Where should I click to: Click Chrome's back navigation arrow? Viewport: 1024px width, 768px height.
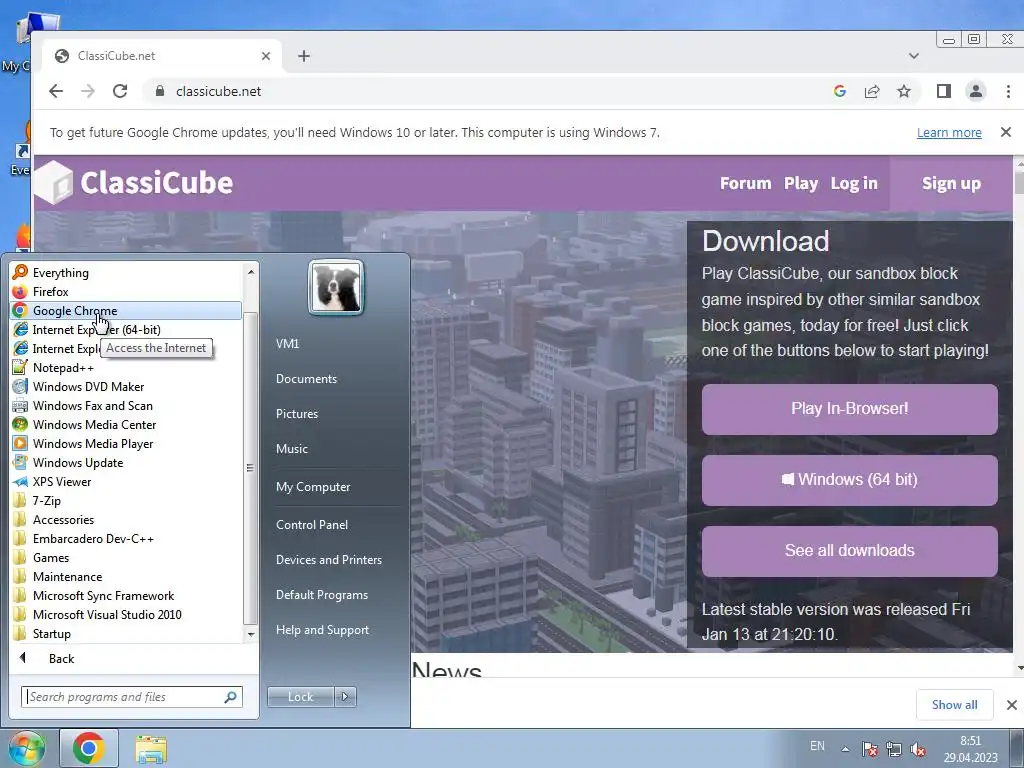pyautogui.click(x=56, y=91)
